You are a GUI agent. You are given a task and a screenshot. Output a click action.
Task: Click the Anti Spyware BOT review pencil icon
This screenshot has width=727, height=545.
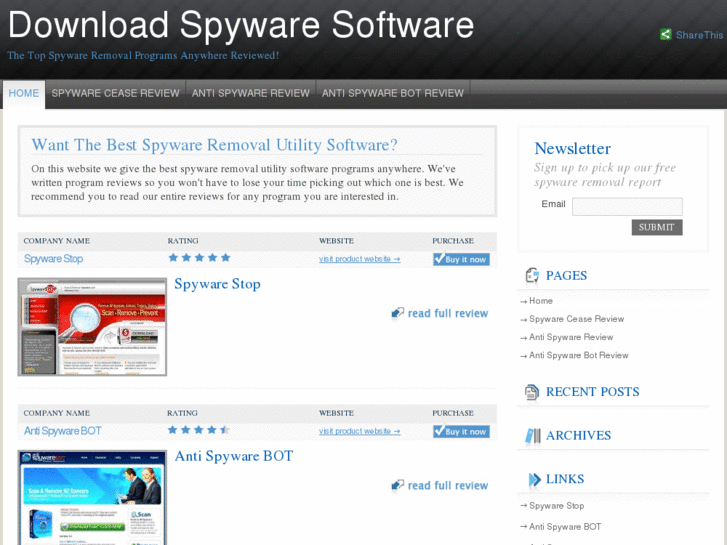397,486
